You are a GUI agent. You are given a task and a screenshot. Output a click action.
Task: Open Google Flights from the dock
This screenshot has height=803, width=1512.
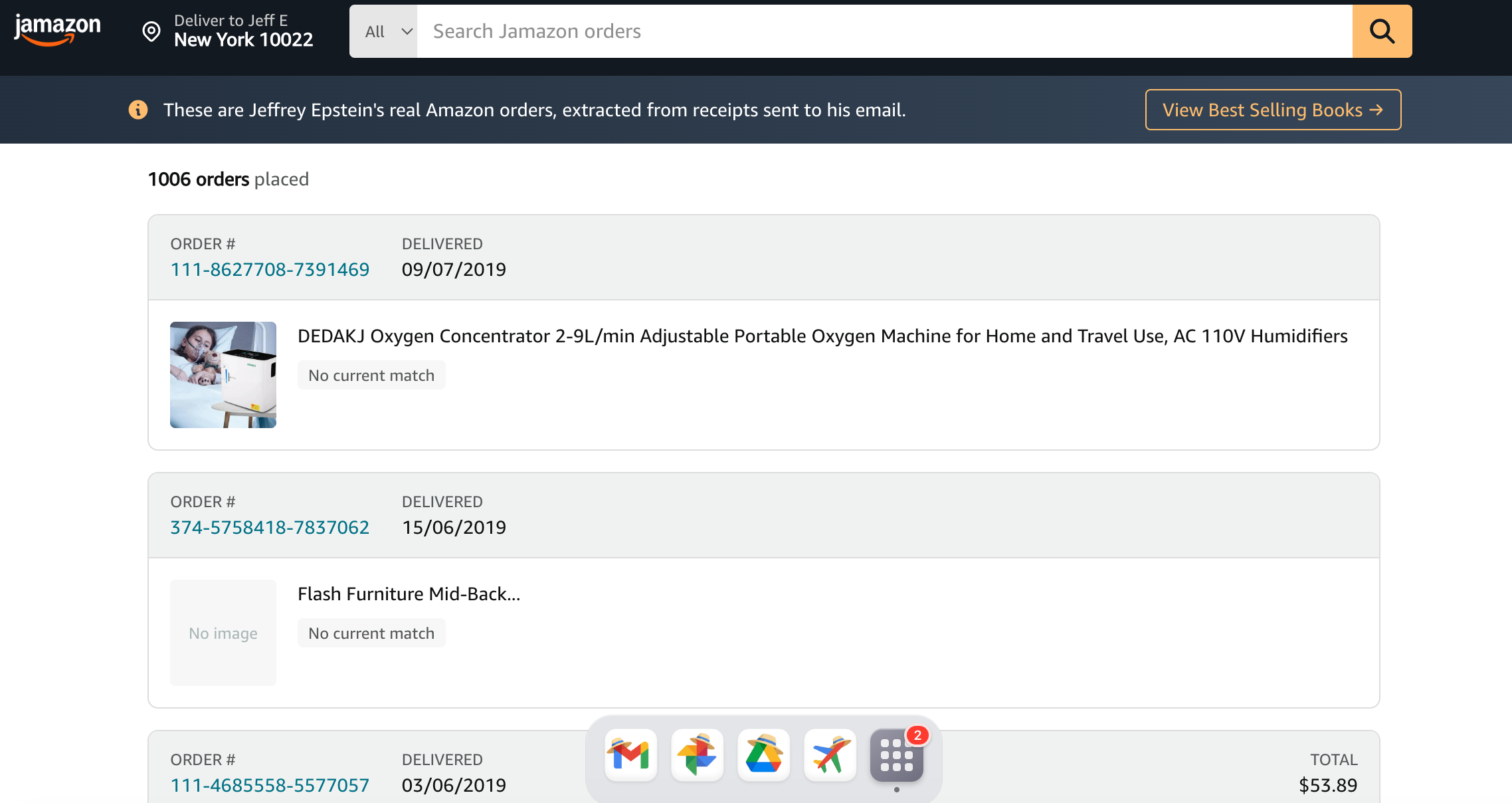pos(830,755)
